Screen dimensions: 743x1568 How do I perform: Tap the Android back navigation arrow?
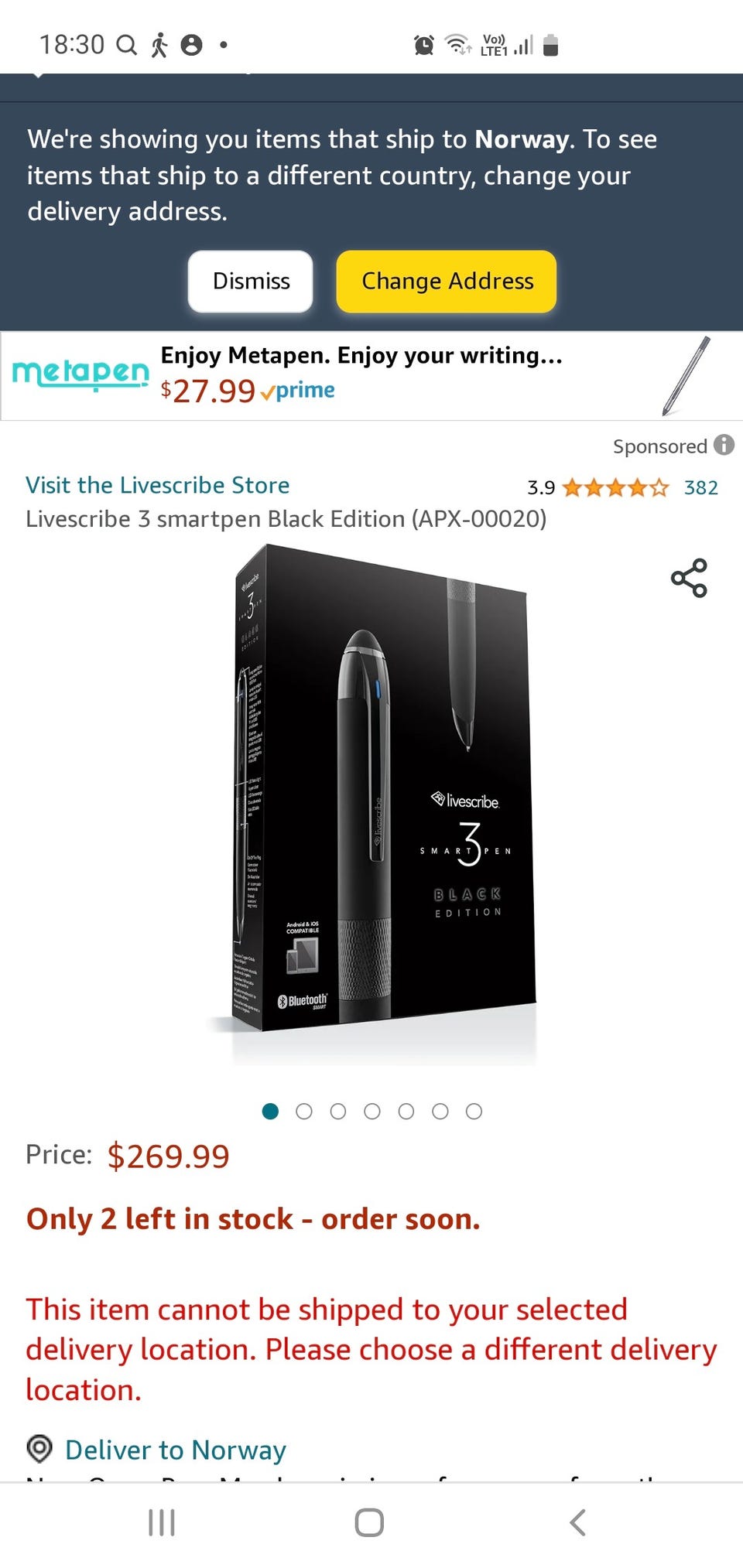(x=577, y=1522)
